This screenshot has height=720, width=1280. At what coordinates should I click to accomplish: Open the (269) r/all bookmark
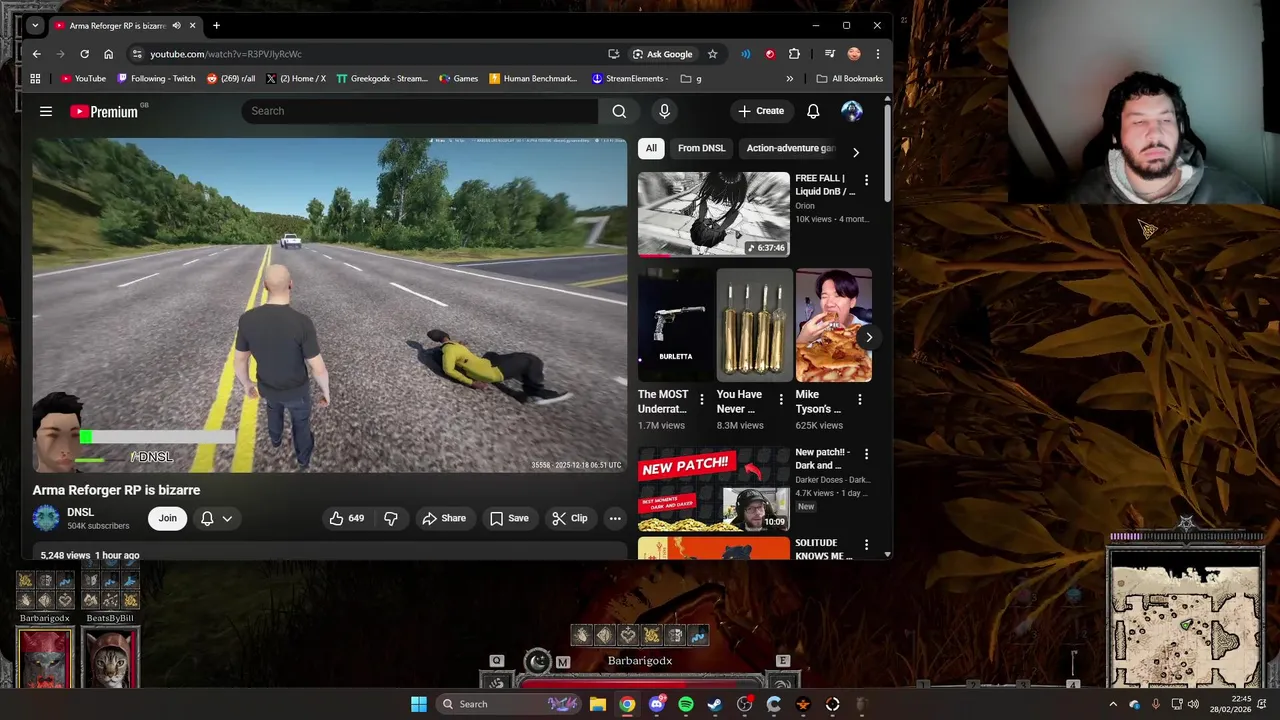pyautogui.click(x=230, y=79)
